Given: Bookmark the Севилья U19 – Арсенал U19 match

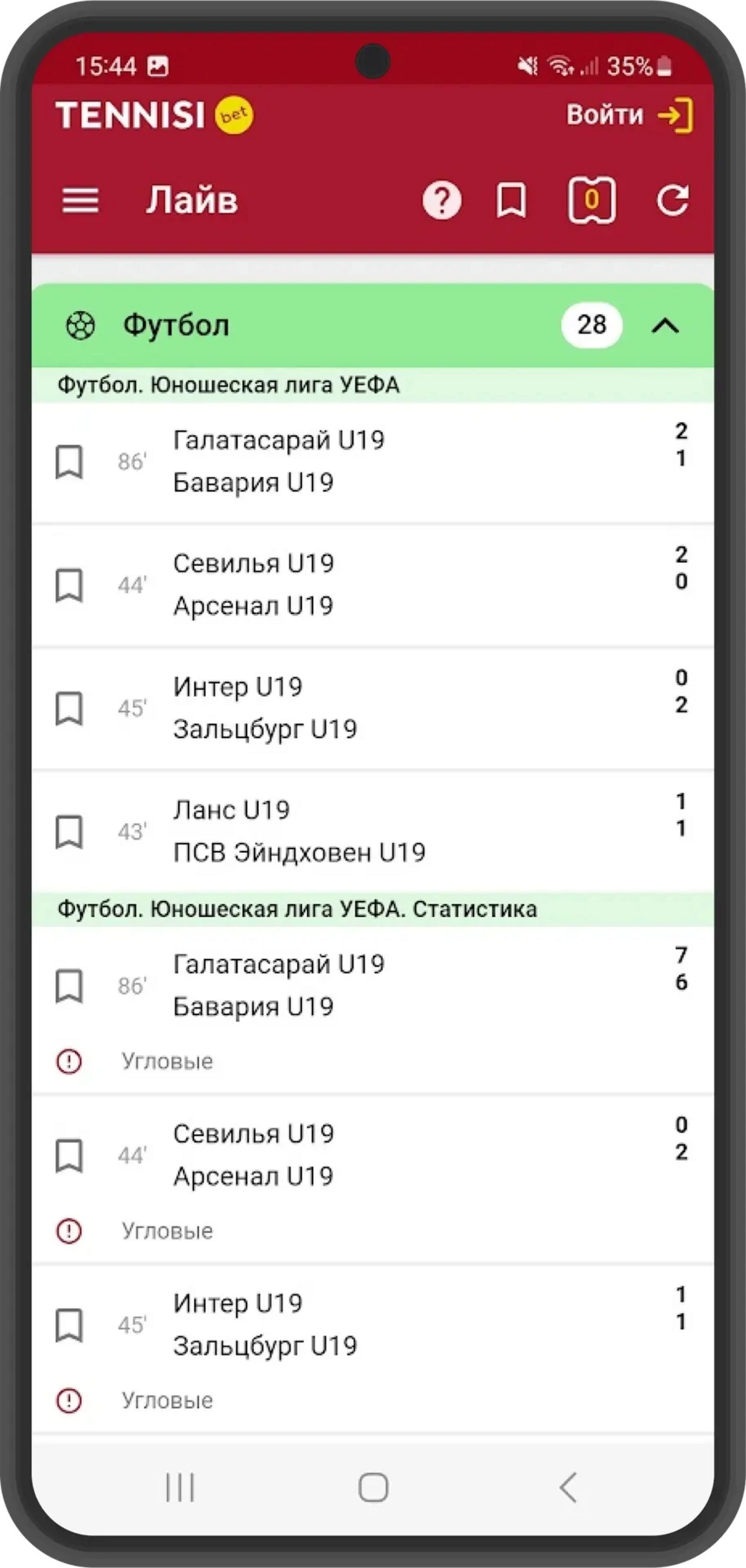Looking at the screenshot, I should point(70,585).
